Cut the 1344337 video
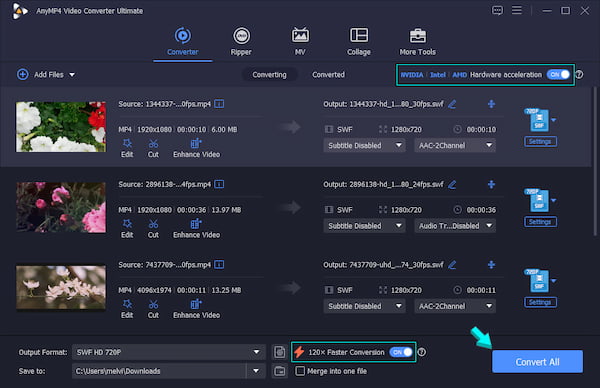600x388 pixels. tap(153, 148)
